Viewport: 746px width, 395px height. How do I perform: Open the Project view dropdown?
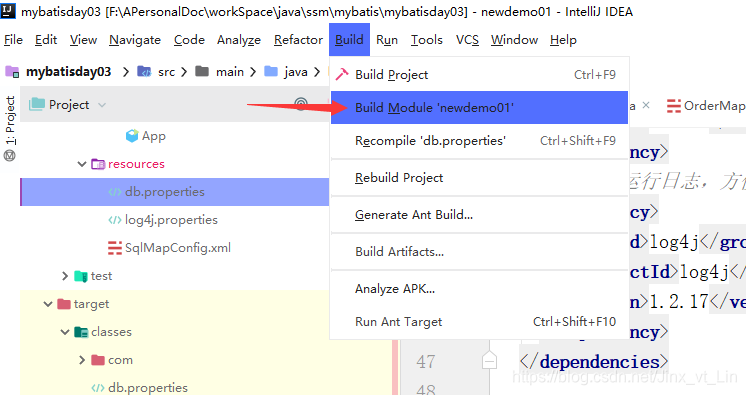point(102,105)
